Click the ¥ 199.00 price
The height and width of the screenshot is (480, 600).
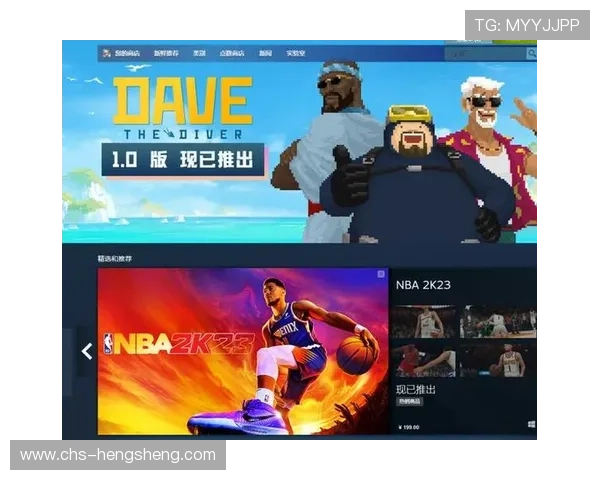[409, 427]
